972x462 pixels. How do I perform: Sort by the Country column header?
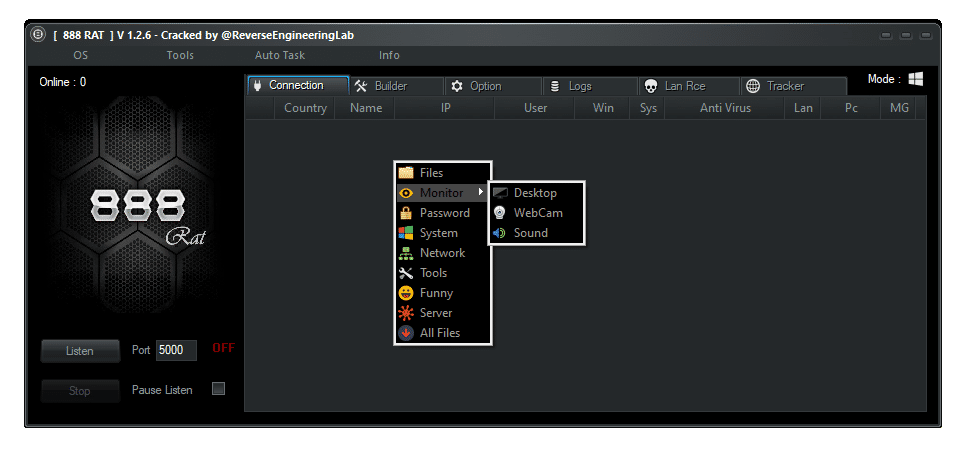click(x=305, y=108)
